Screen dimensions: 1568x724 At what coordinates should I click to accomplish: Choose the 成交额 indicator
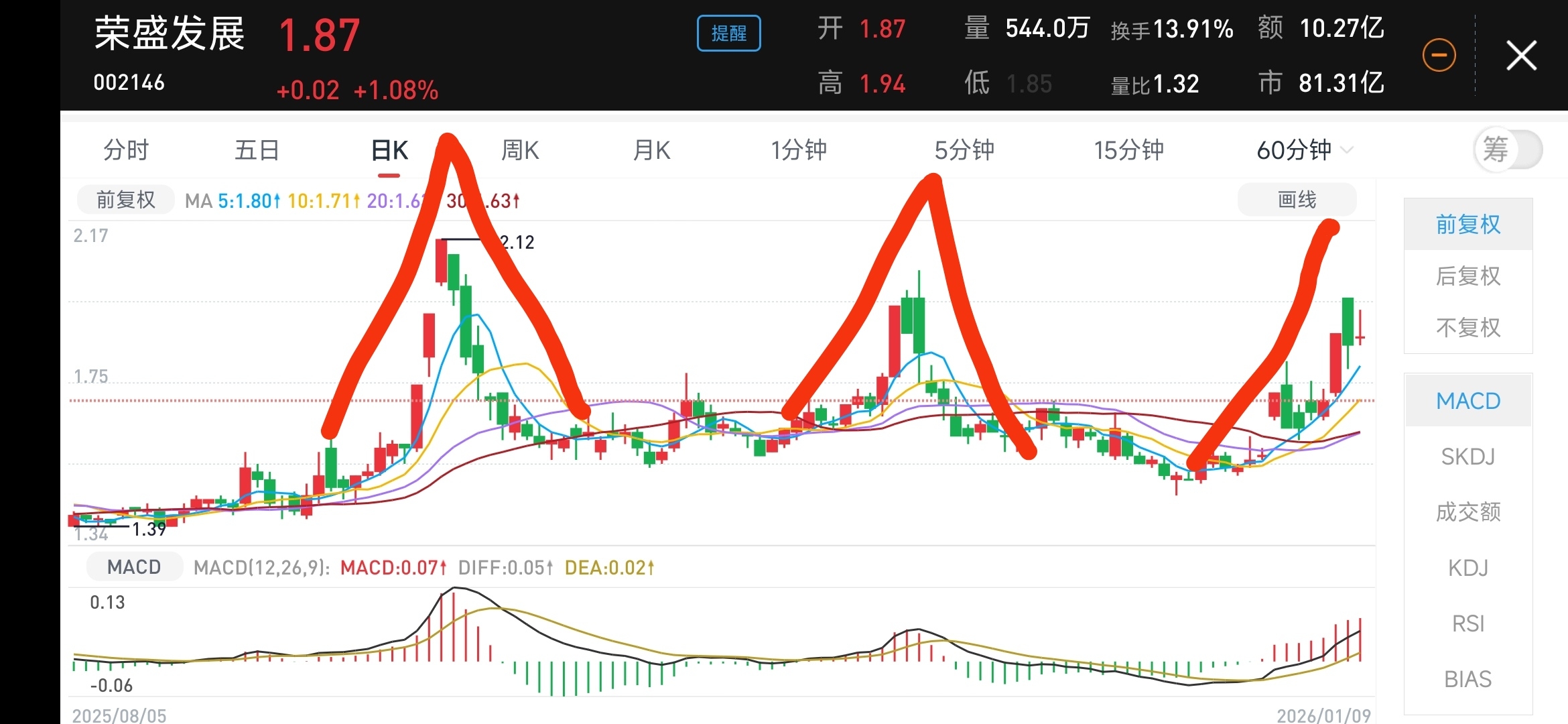[1467, 512]
